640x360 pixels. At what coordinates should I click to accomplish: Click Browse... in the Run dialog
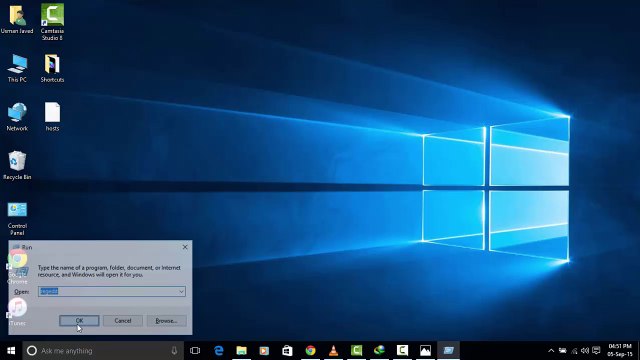[167, 321]
